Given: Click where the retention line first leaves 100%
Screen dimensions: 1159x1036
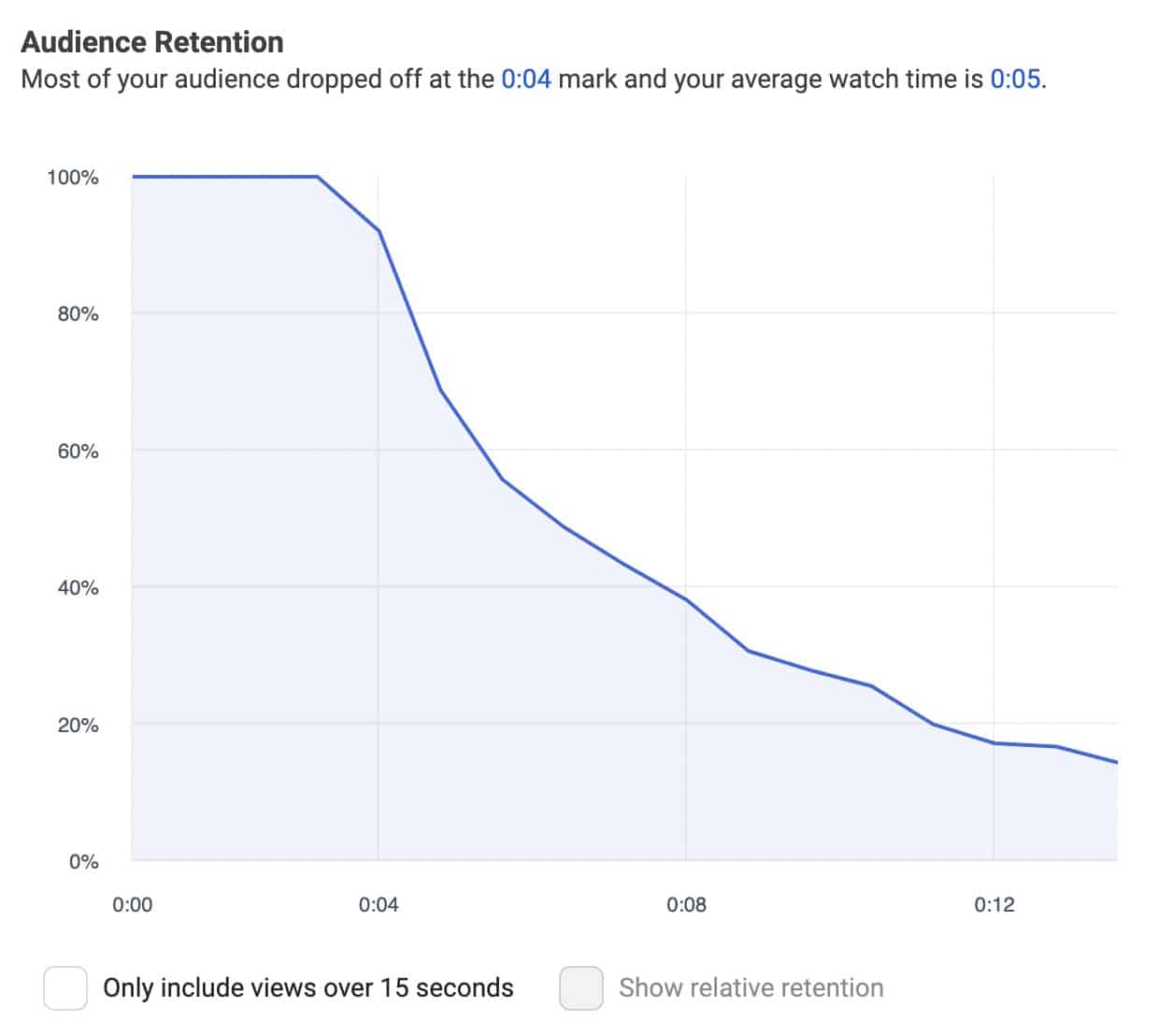Looking at the screenshot, I should coord(318,176).
